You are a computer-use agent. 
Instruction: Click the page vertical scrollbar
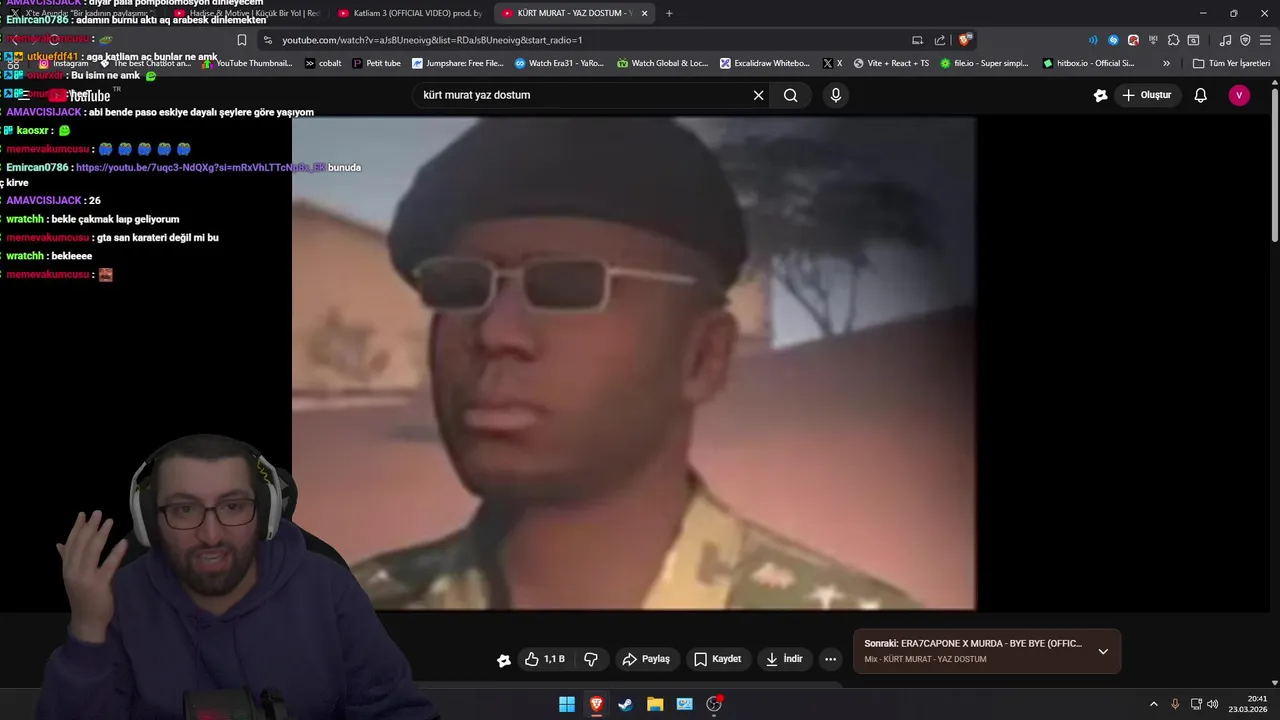point(1274,165)
